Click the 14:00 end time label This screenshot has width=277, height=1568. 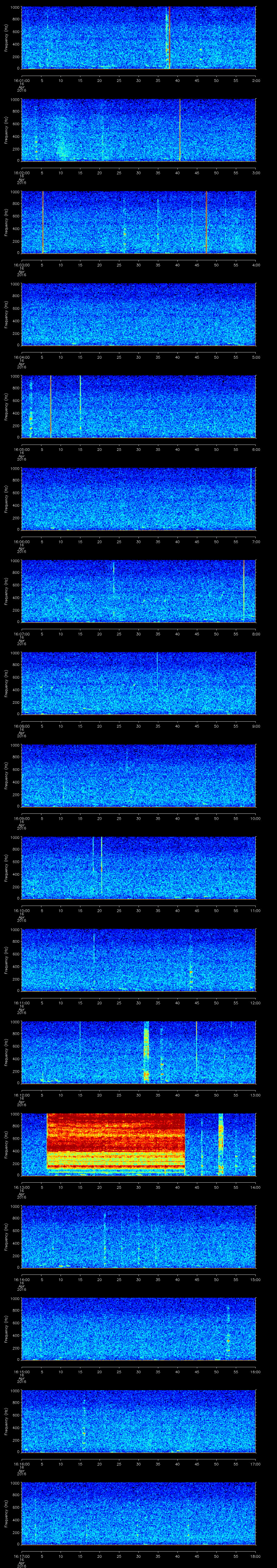click(255, 1187)
